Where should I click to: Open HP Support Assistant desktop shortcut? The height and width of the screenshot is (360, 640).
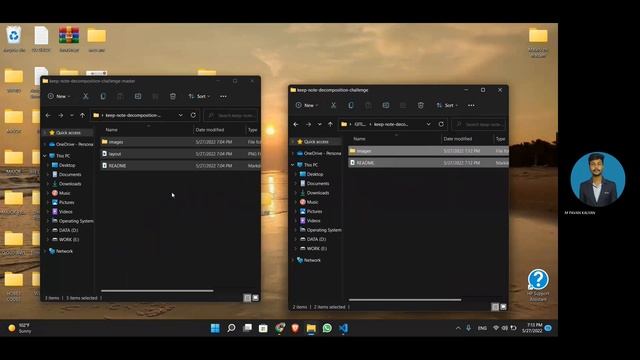pyautogui.click(x=538, y=285)
